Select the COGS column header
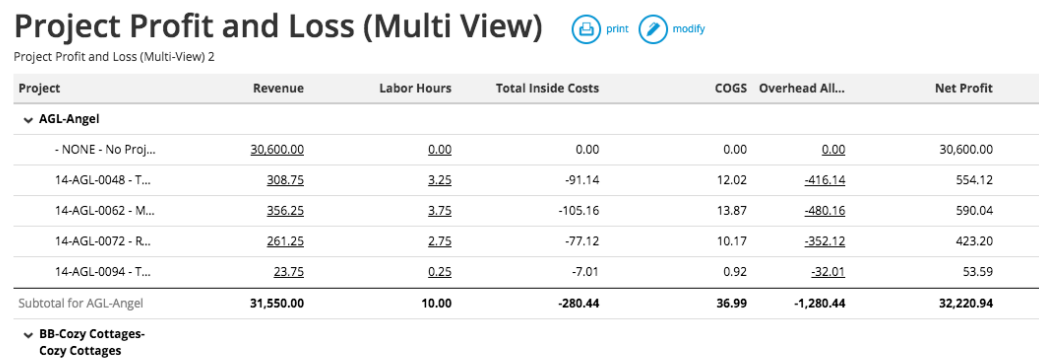The height and width of the screenshot is (362, 1039). 732,88
